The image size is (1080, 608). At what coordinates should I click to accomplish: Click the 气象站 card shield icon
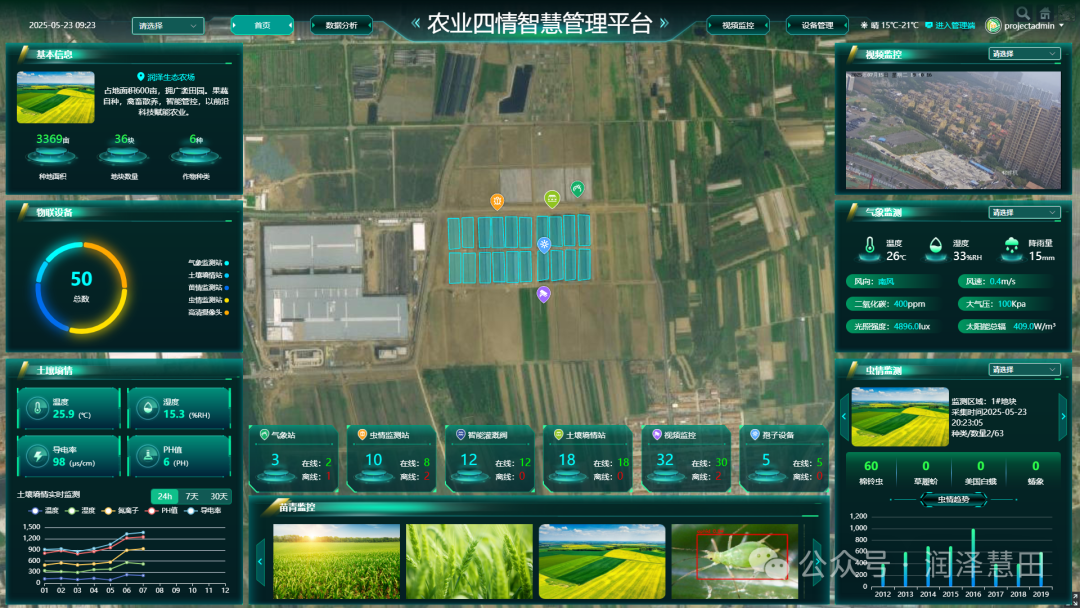click(x=264, y=434)
